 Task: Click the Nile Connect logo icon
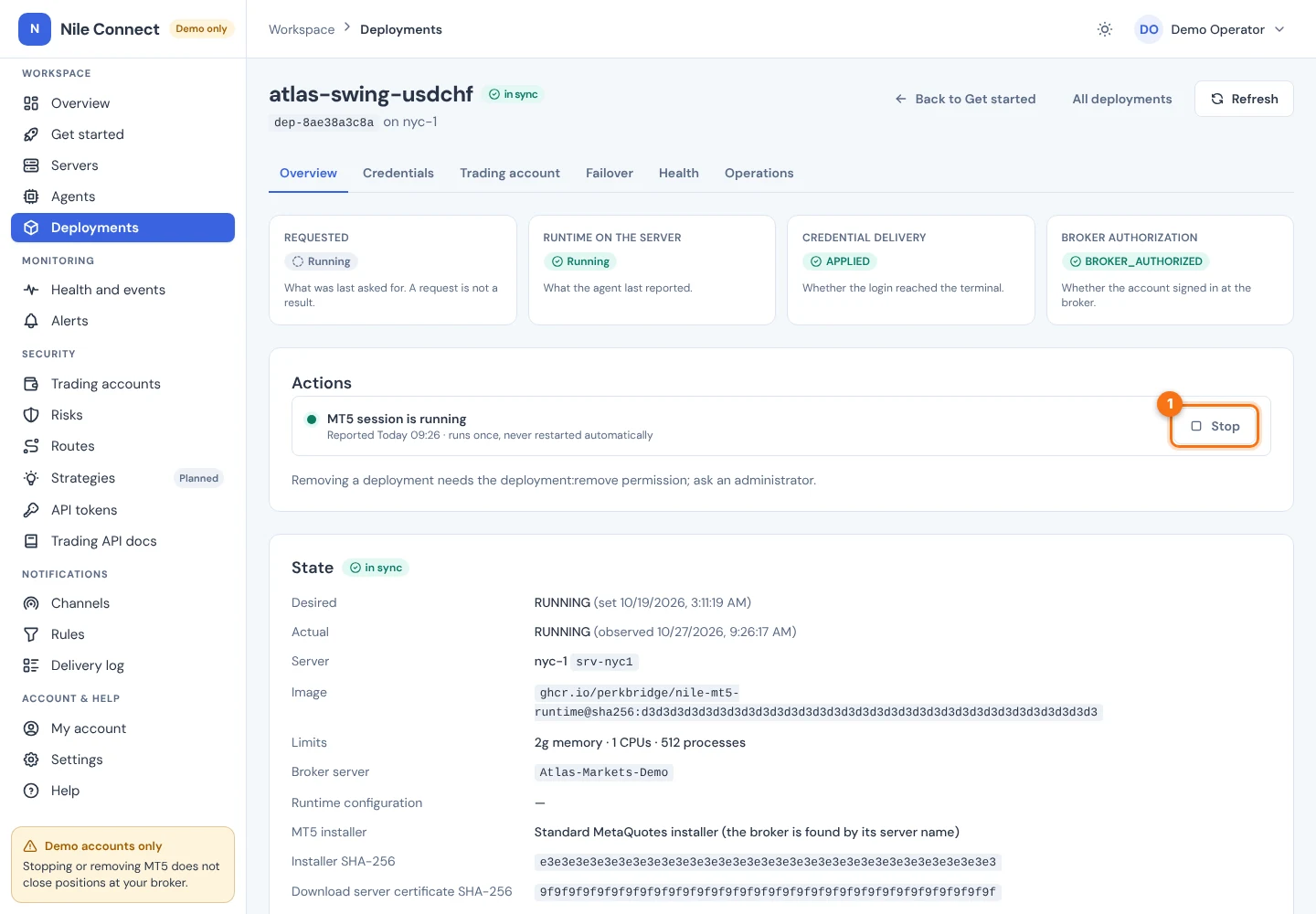point(35,29)
